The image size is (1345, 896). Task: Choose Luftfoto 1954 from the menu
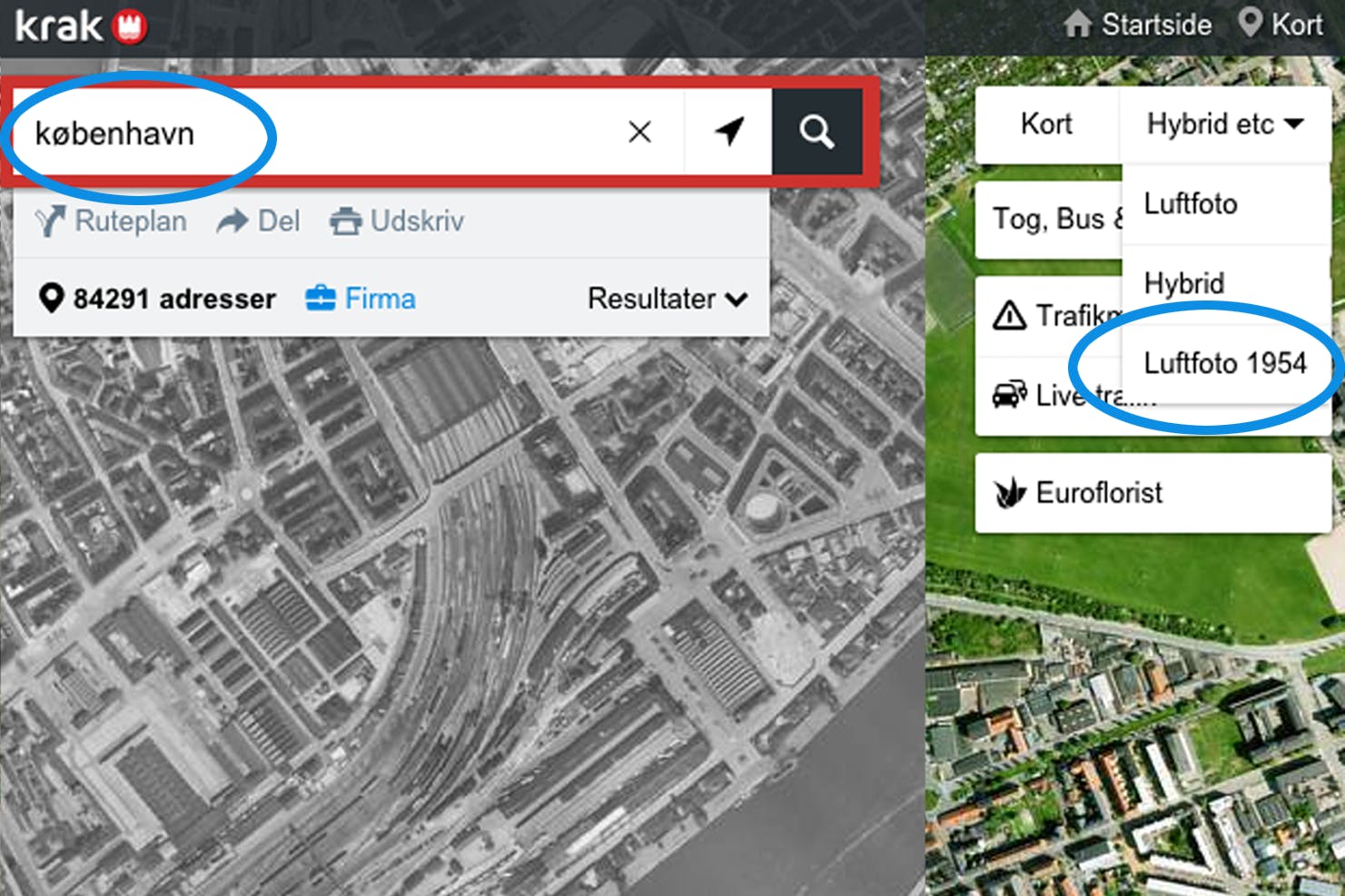[x=1227, y=363]
